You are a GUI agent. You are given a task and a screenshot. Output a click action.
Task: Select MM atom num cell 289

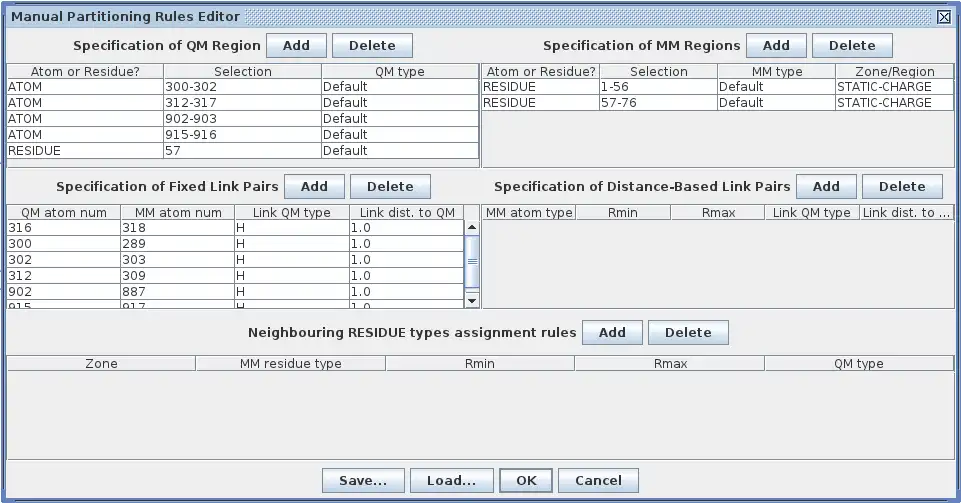(x=178, y=243)
